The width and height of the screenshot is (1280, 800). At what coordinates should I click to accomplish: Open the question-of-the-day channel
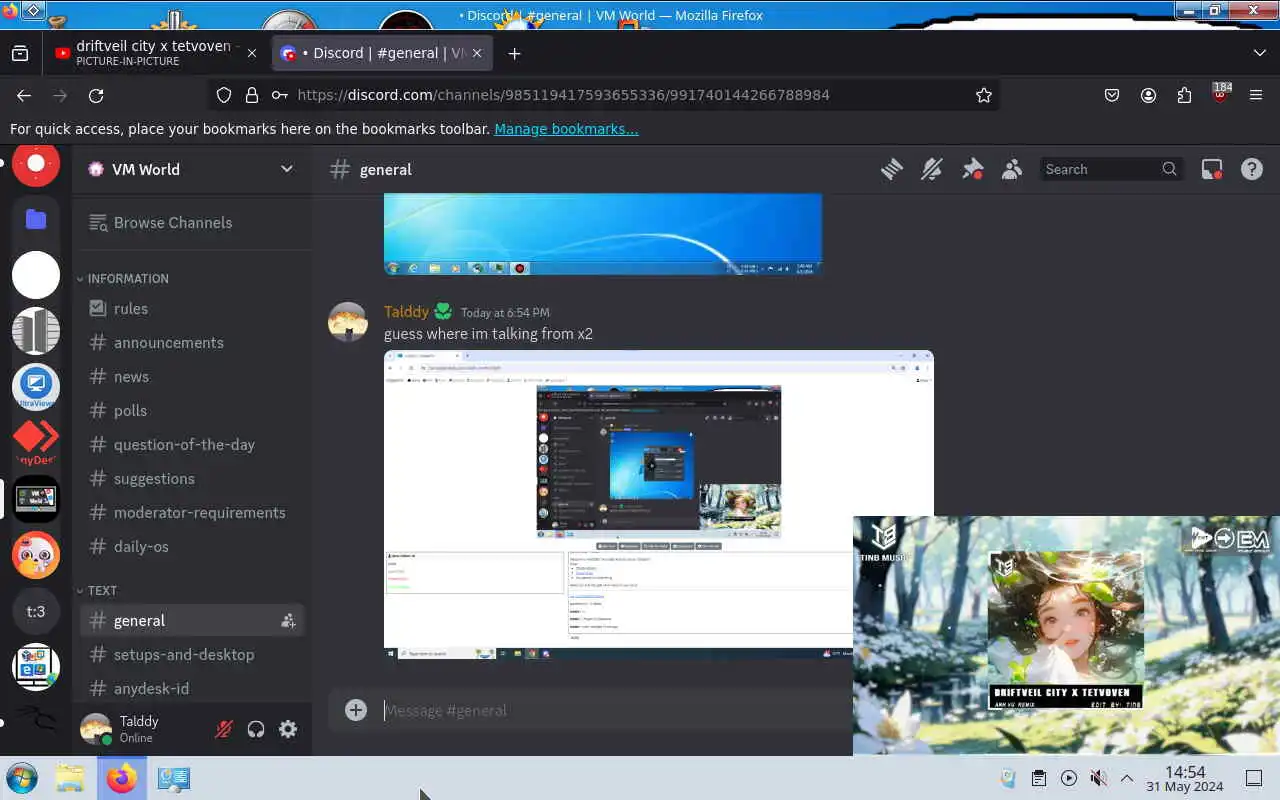pyautogui.click(x=192, y=444)
